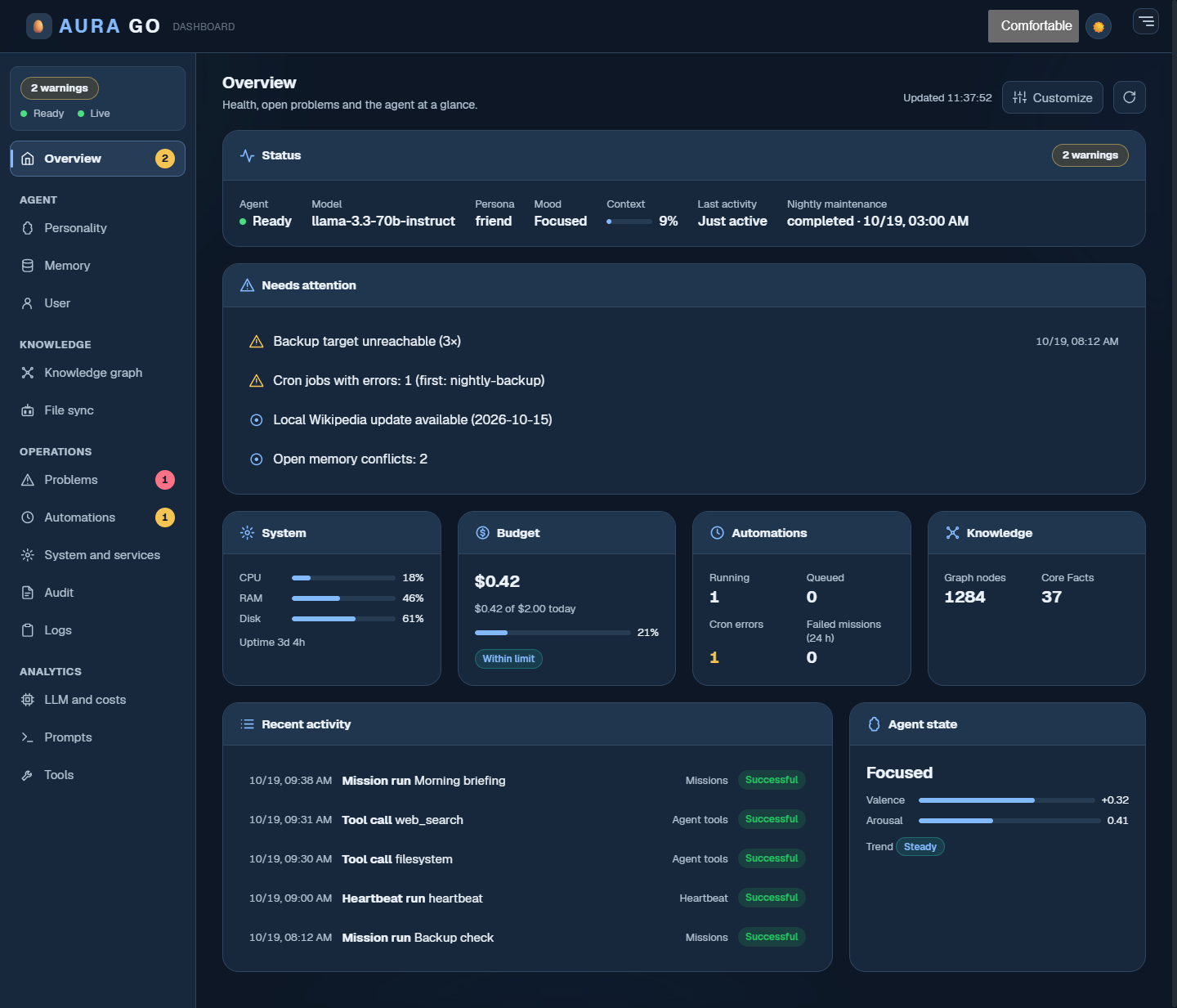1177x1008 pixels.
Task: Go to Personality in the sidebar
Action: pos(97,228)
